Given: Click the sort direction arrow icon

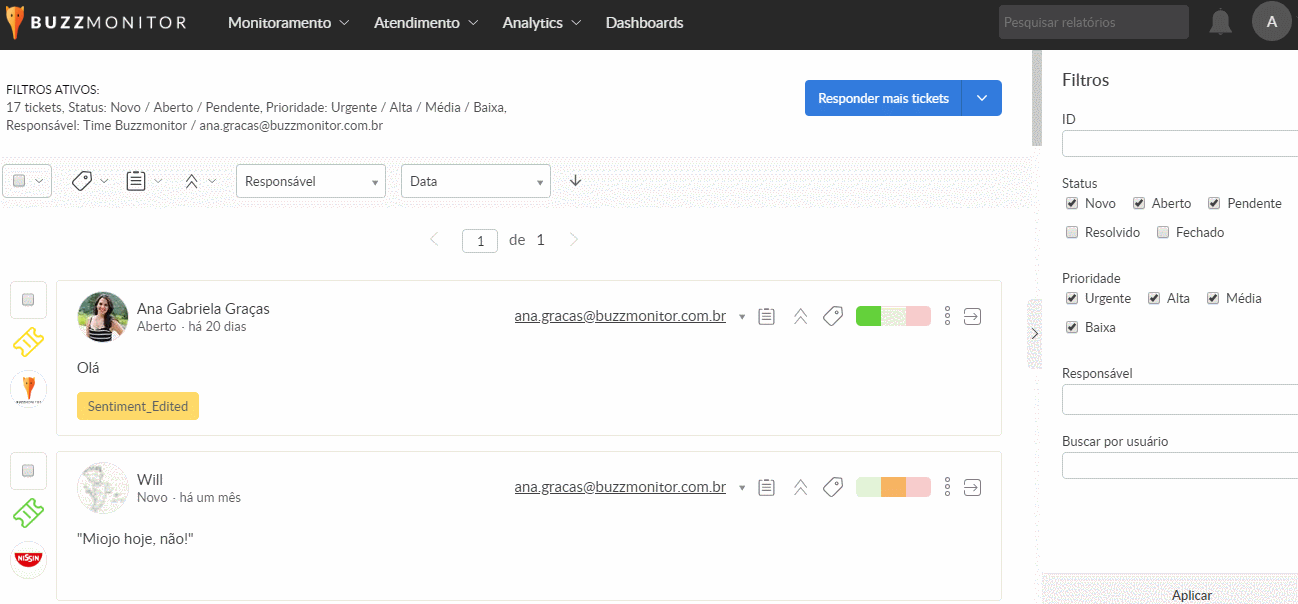Looking at the screenshot, I should pos(575,181).
